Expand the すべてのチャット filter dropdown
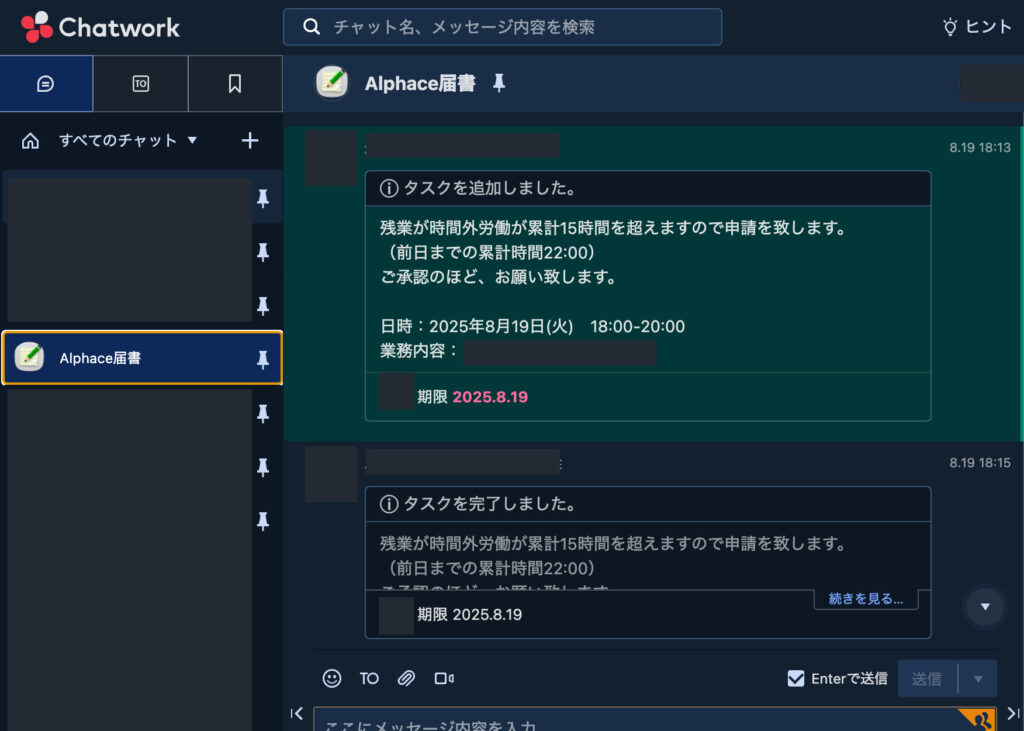The width and height of the screenshot is (1024, 731). pyautogui.click(x=128, y=140)
